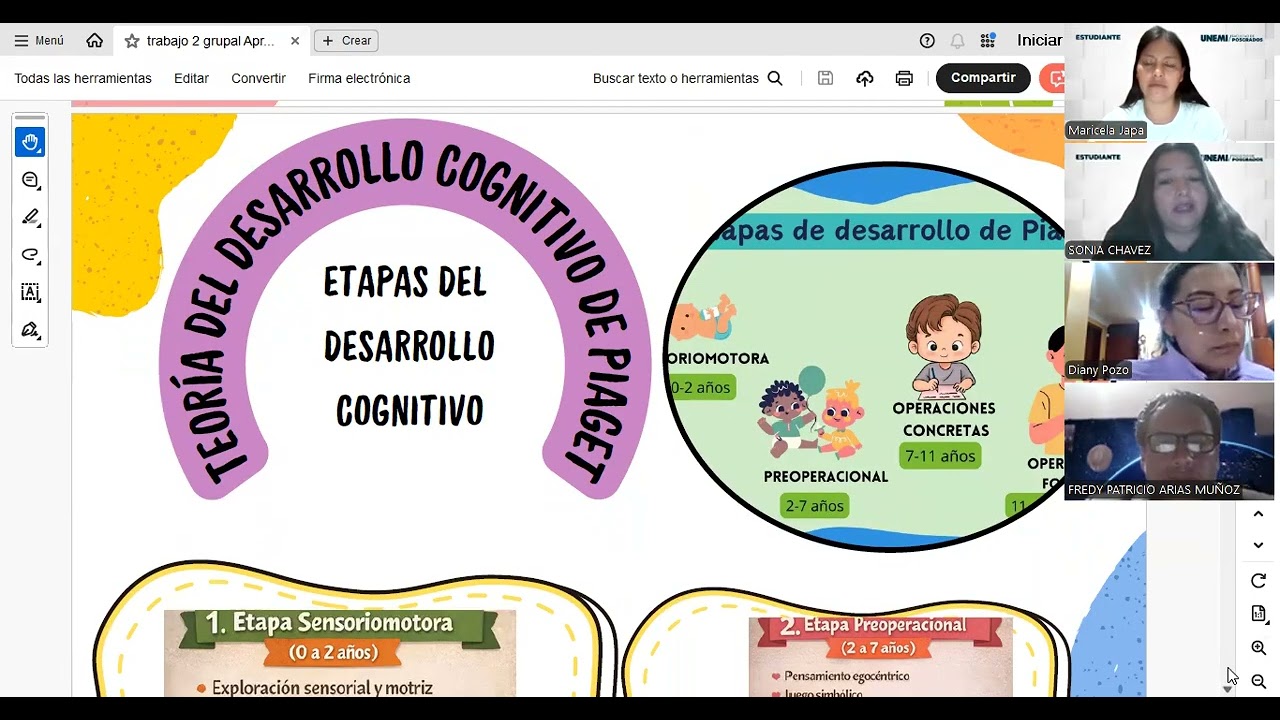Go to next page with down chevron
Screen dimensions: 1280x720
(1259, 546)
